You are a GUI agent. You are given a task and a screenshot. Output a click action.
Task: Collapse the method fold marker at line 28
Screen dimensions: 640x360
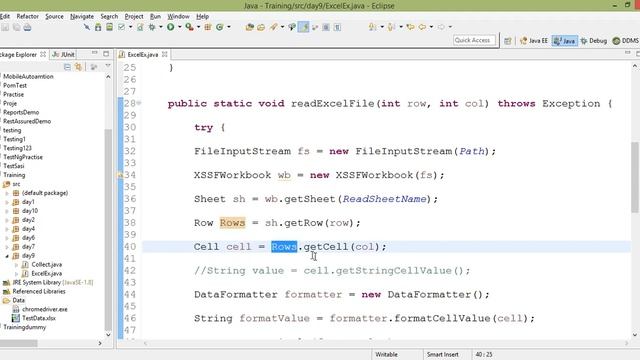tap(139, 103)
